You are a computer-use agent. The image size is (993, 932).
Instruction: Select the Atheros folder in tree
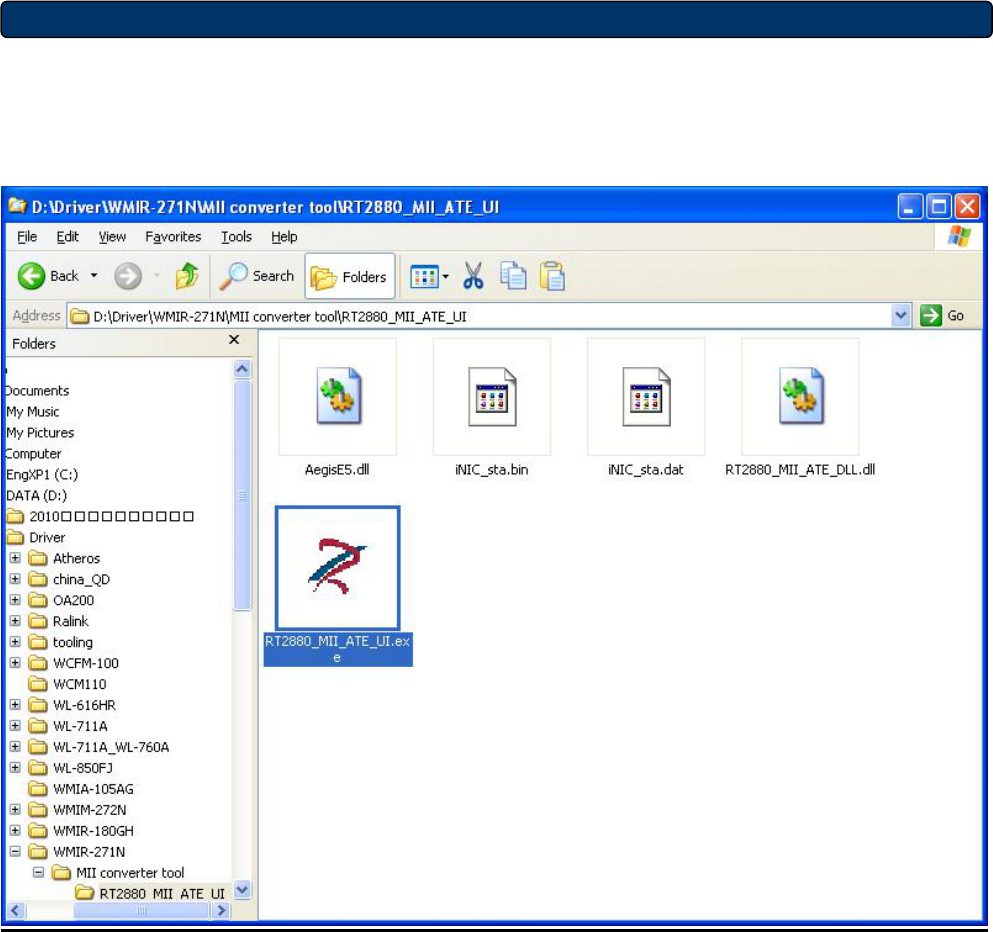coord(76,558)
